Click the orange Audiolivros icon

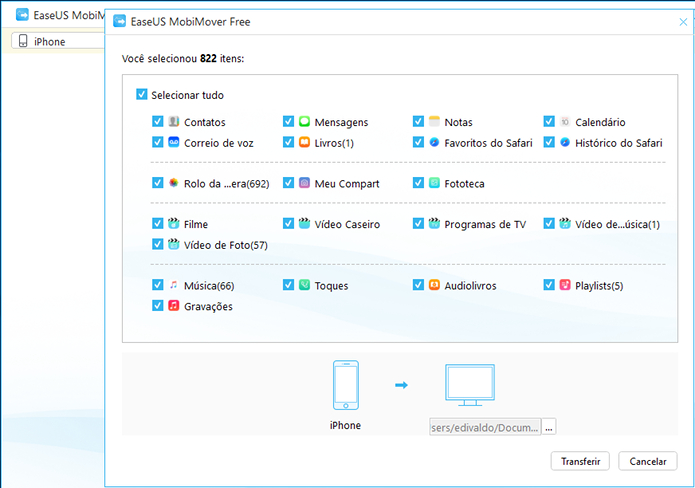click(x=434, y=285)
